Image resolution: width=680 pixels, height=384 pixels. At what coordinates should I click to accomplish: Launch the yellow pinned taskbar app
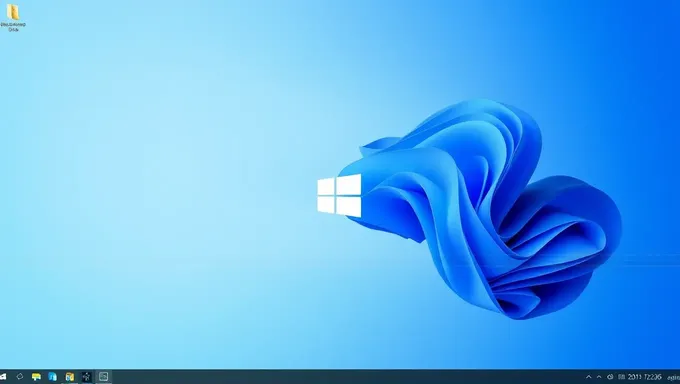(36, 377)
